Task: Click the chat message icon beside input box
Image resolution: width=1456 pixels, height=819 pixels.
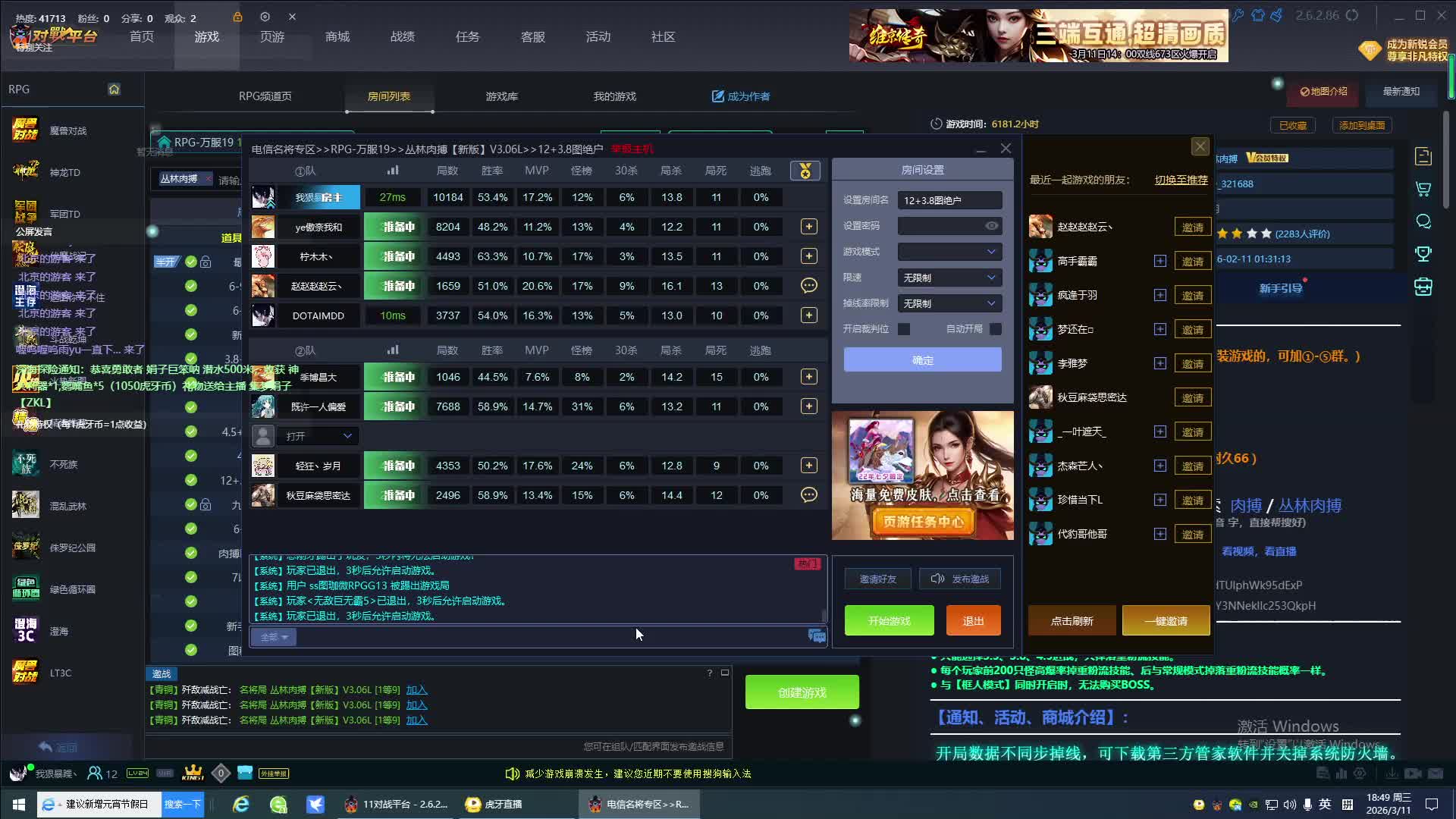Action: 817,636
